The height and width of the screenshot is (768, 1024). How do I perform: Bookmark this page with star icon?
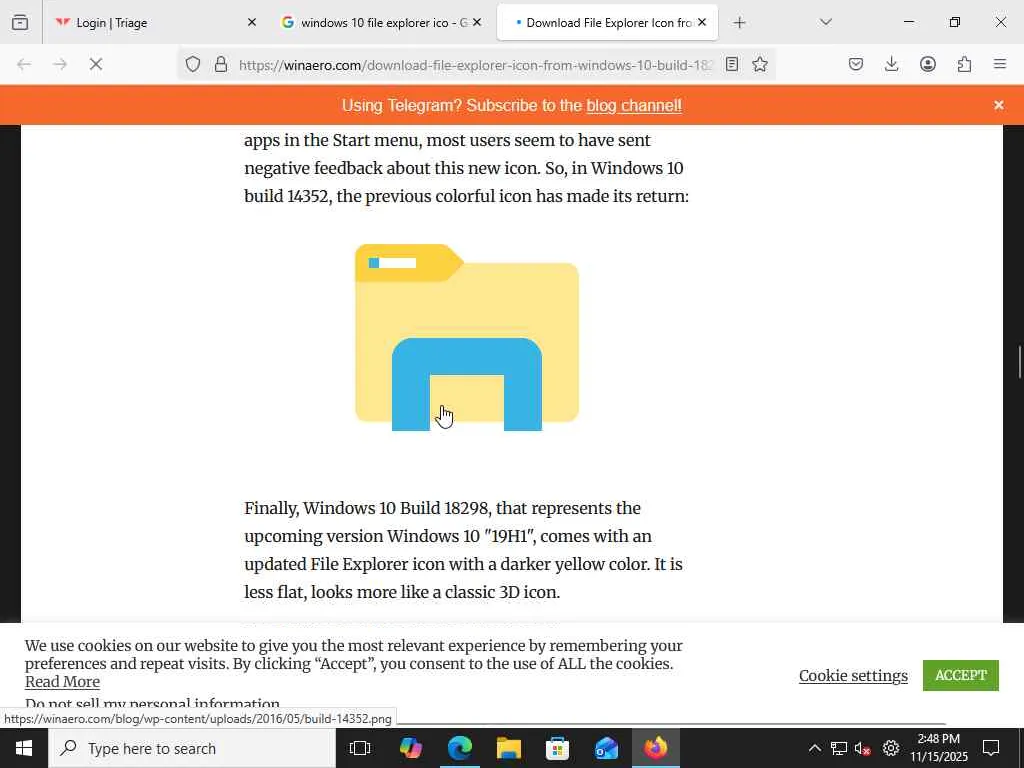[x=760, y=64]
